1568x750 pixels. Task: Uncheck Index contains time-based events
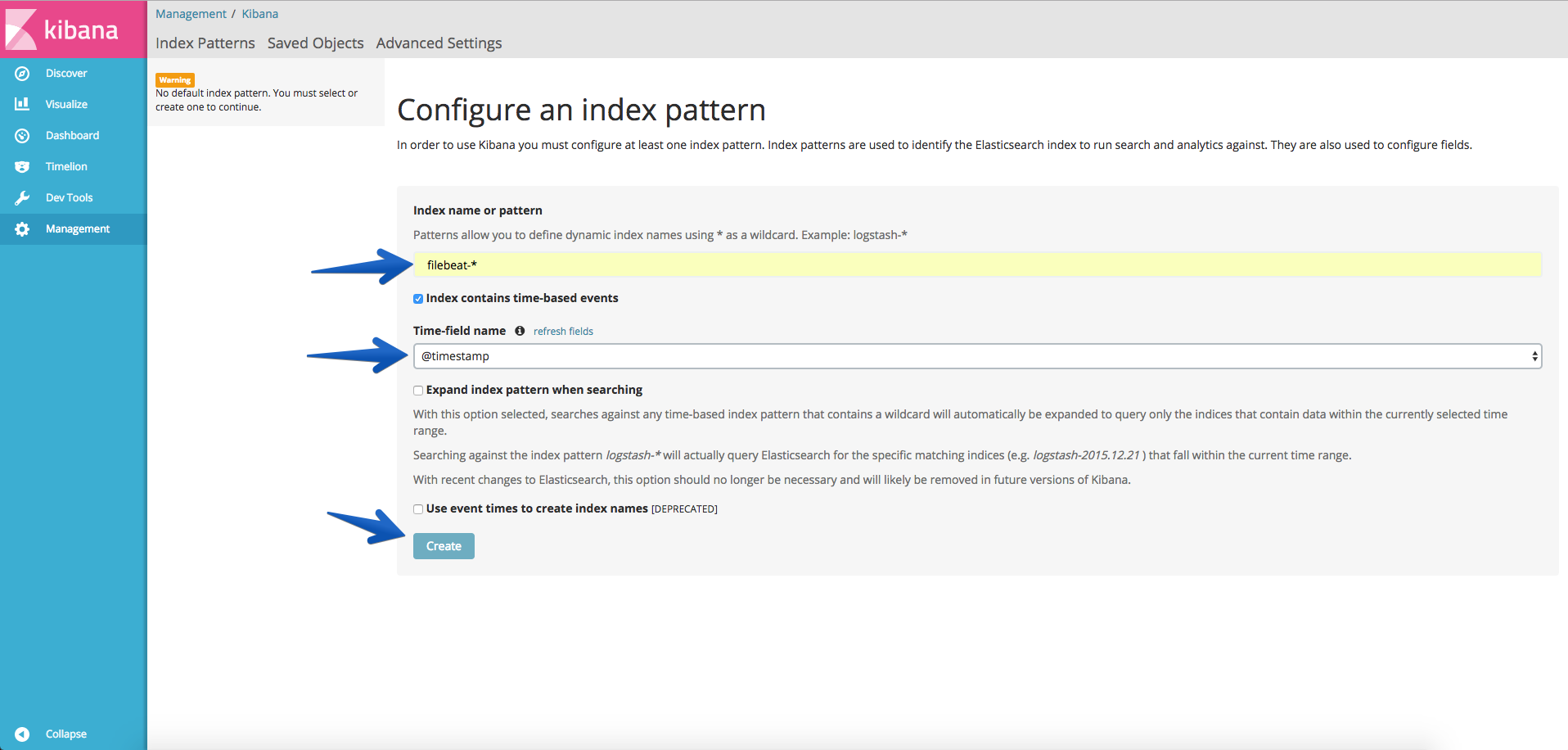[x=418, y=299]
